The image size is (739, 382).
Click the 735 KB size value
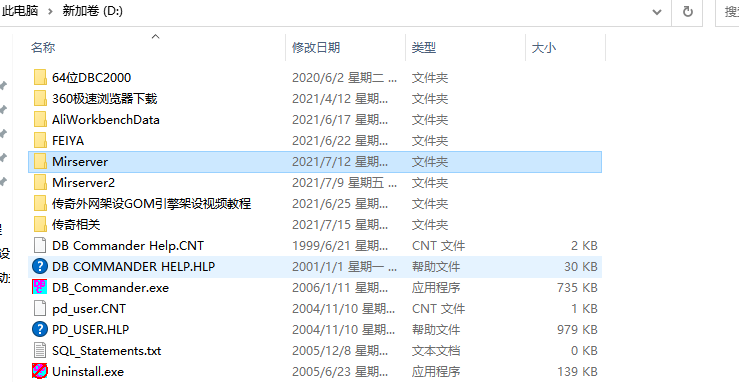coord(577,287)
